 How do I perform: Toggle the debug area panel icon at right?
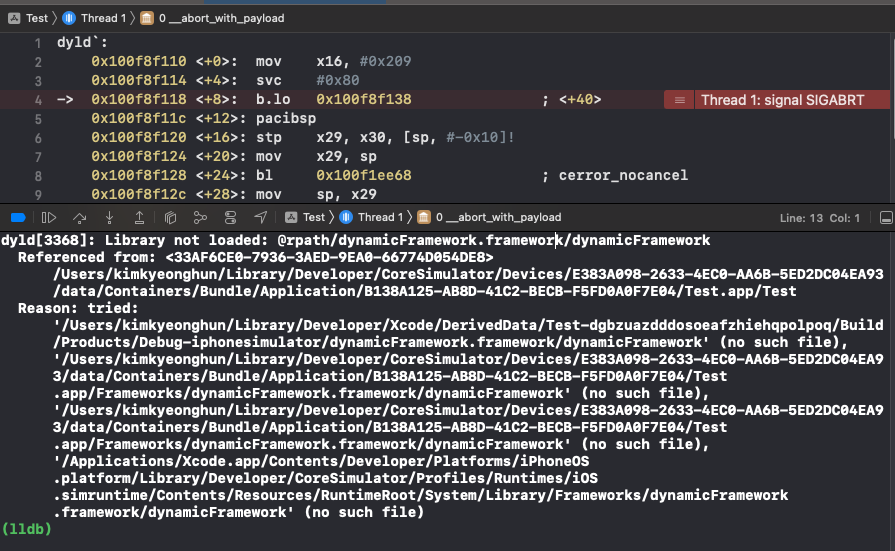pos(886,218)
